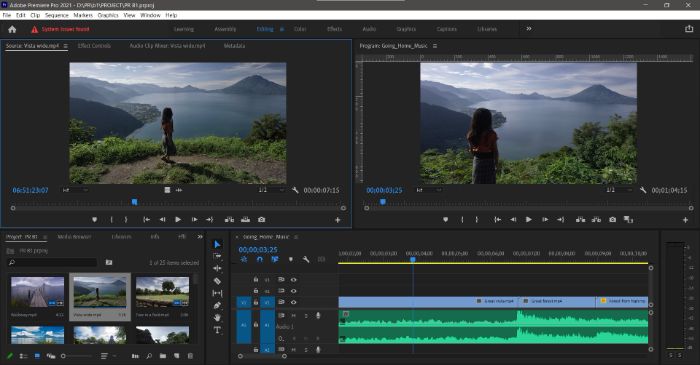This screenshot has width=700, height=365.
Task: Enable voice-over record on A1
Action: click(318, 315)
